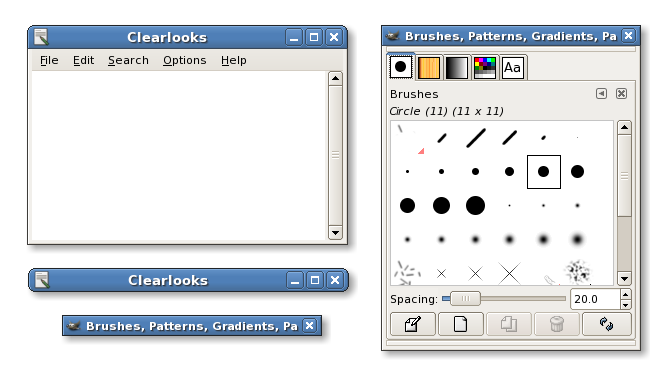This screenshot has width=672, height=379.
Task: Open the Fonts tab labeled Aa
Action: pyautogui.click(x=513, y=68)
